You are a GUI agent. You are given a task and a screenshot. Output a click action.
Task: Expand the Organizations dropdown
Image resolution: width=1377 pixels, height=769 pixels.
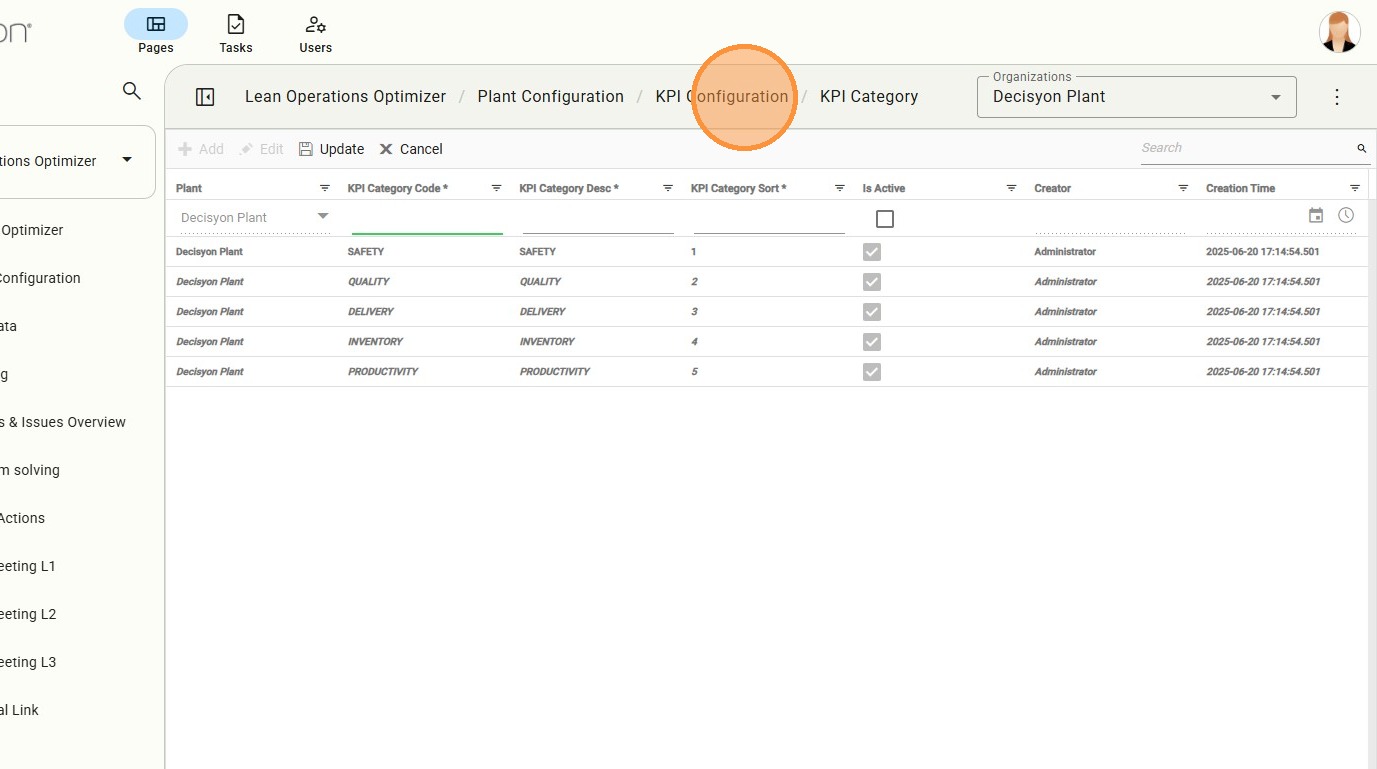1275,97
